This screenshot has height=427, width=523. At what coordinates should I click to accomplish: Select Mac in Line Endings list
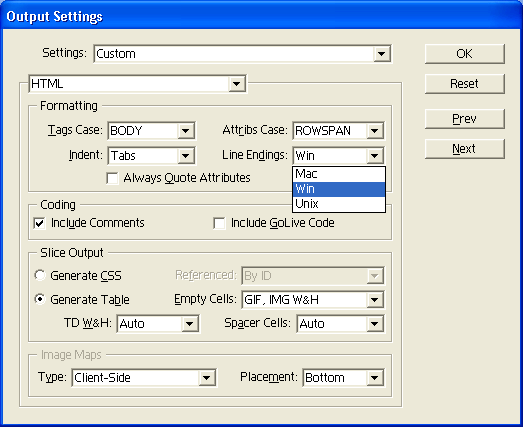339,174
